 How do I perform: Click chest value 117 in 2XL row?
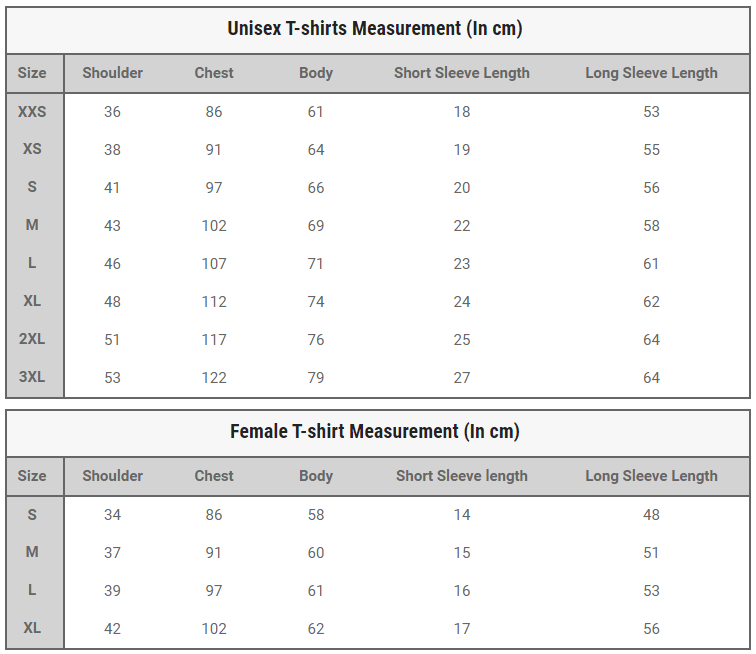pyautogui.click(x=214, y=340)
